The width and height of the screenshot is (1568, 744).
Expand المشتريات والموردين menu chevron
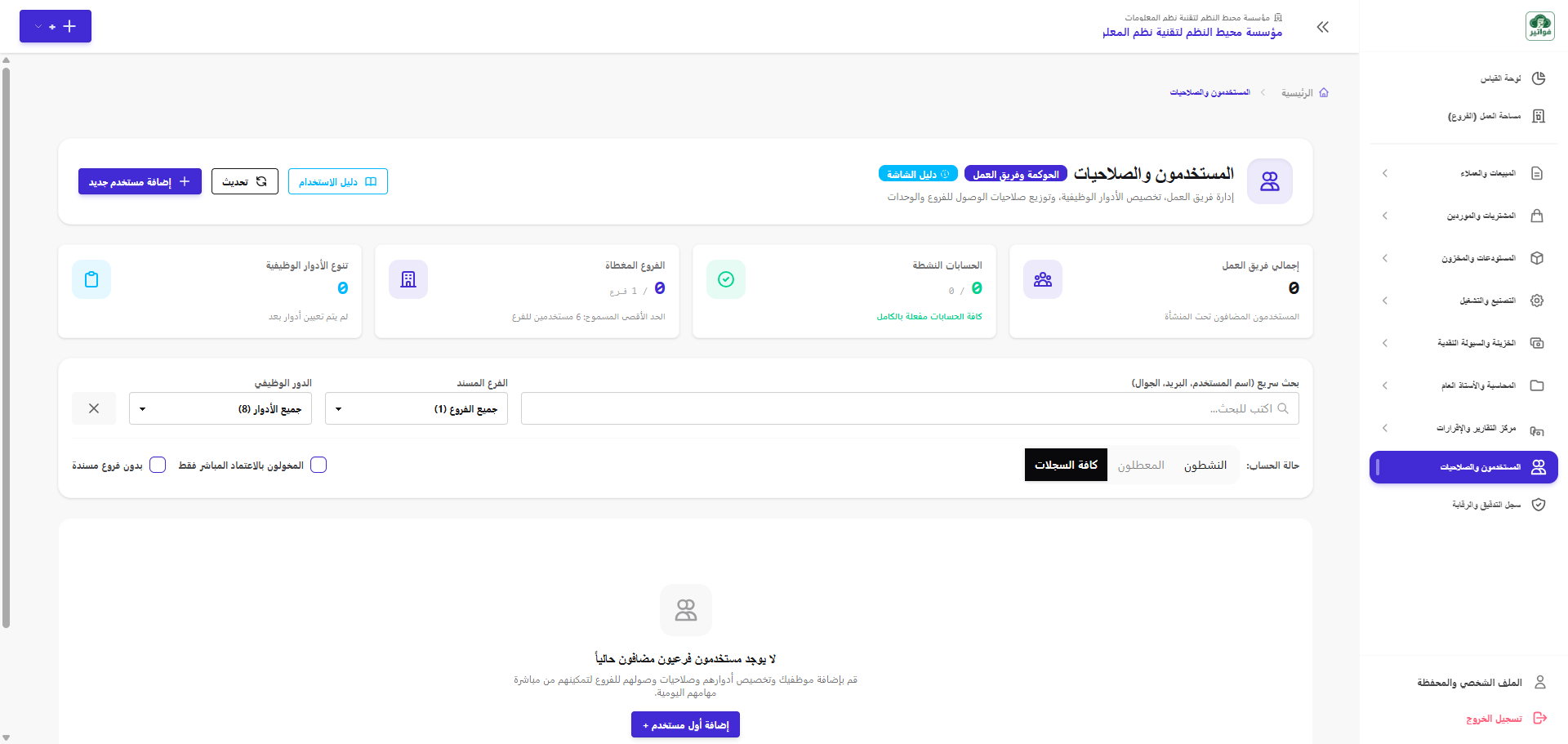(x=1385, y=216)
